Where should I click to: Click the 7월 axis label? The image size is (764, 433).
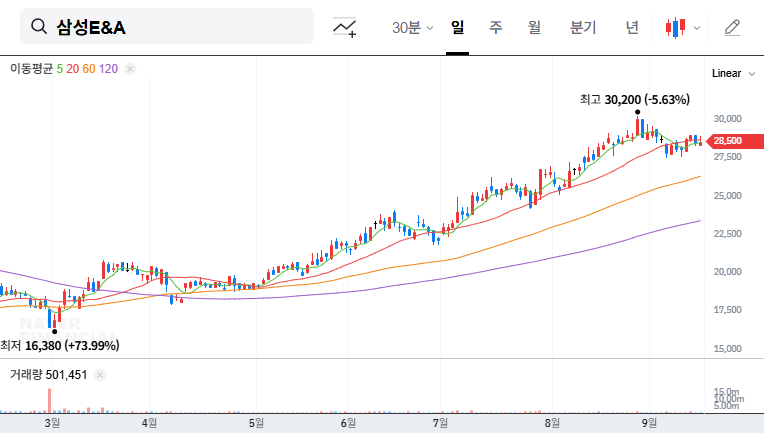click(440, 423)
